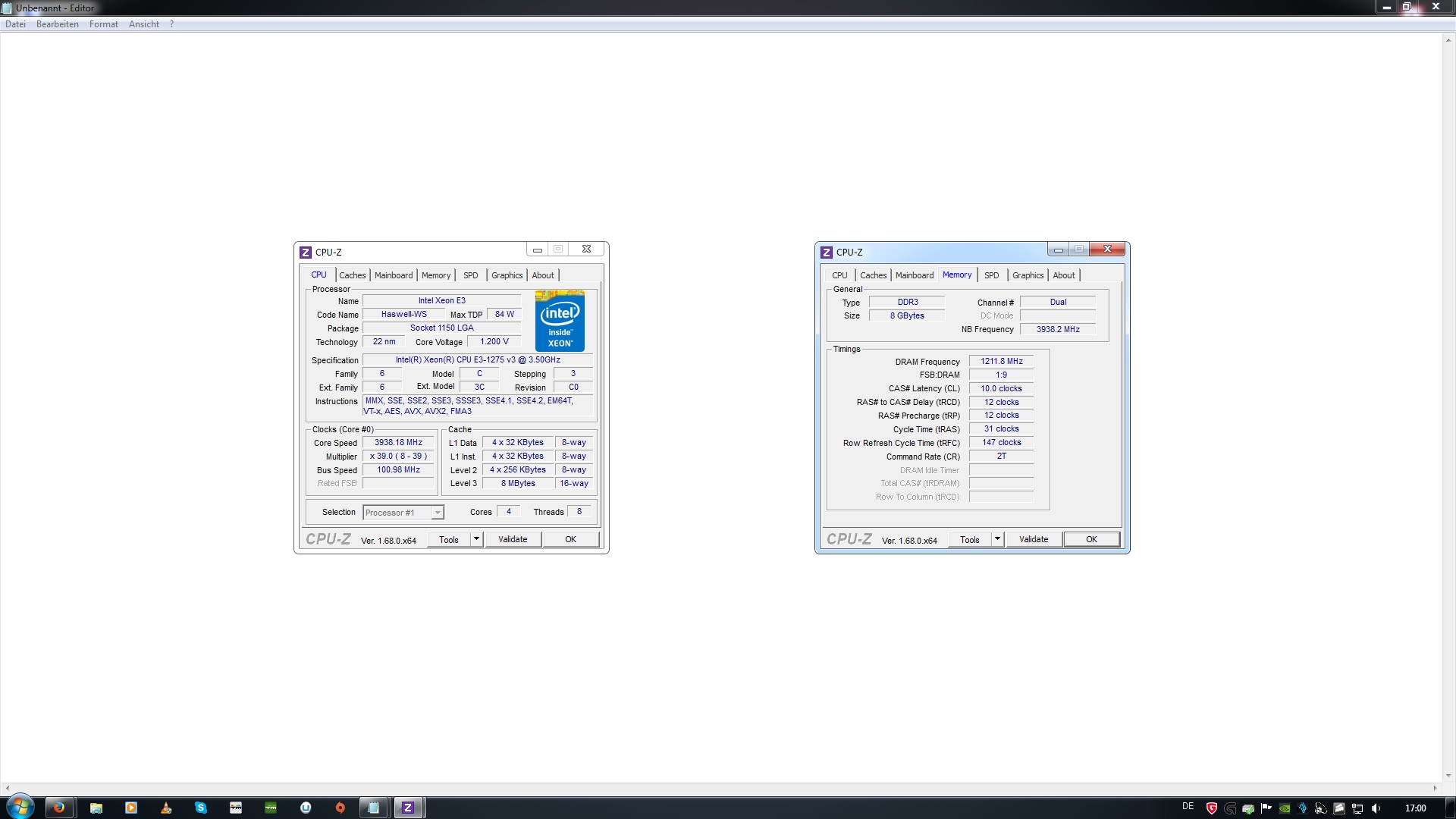Open the Format menu in Editor
This screenshot has width=1456, height=819.
click(x=103, y=24)
